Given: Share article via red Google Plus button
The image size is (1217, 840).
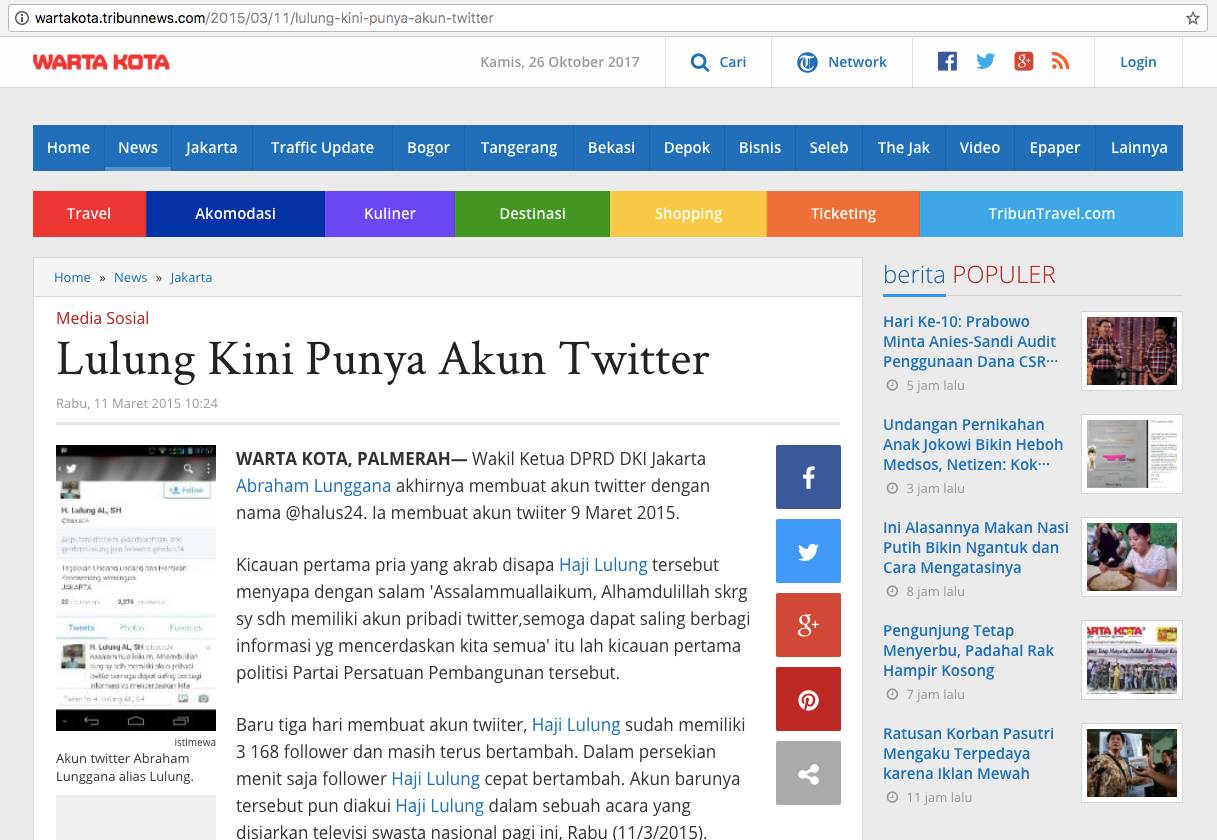Looking at the screenshot, I should (808, 625).
